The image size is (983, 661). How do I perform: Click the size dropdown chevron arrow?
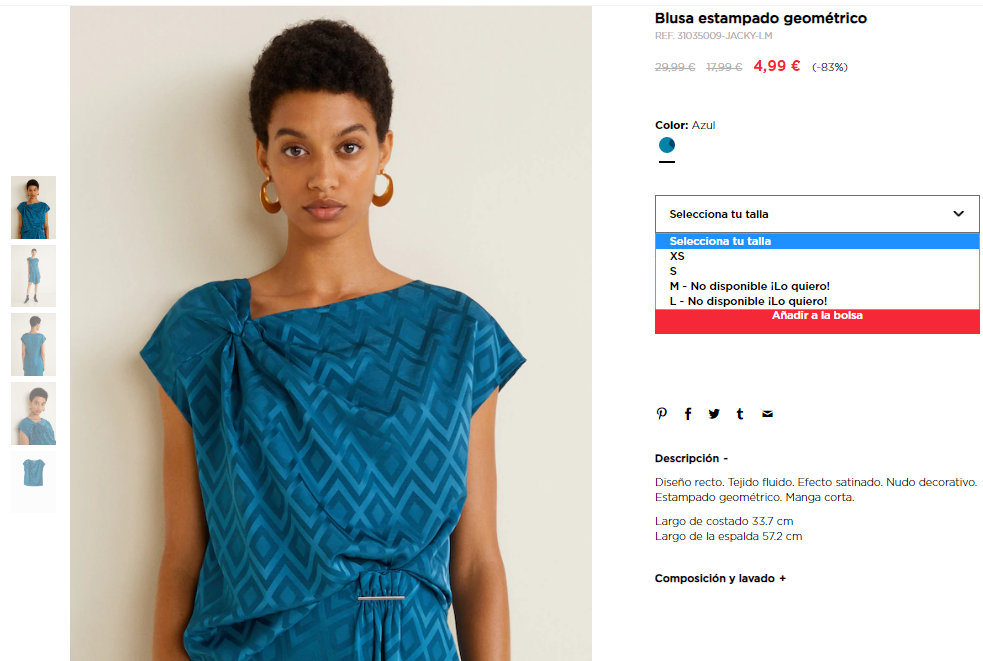(959, 214)
